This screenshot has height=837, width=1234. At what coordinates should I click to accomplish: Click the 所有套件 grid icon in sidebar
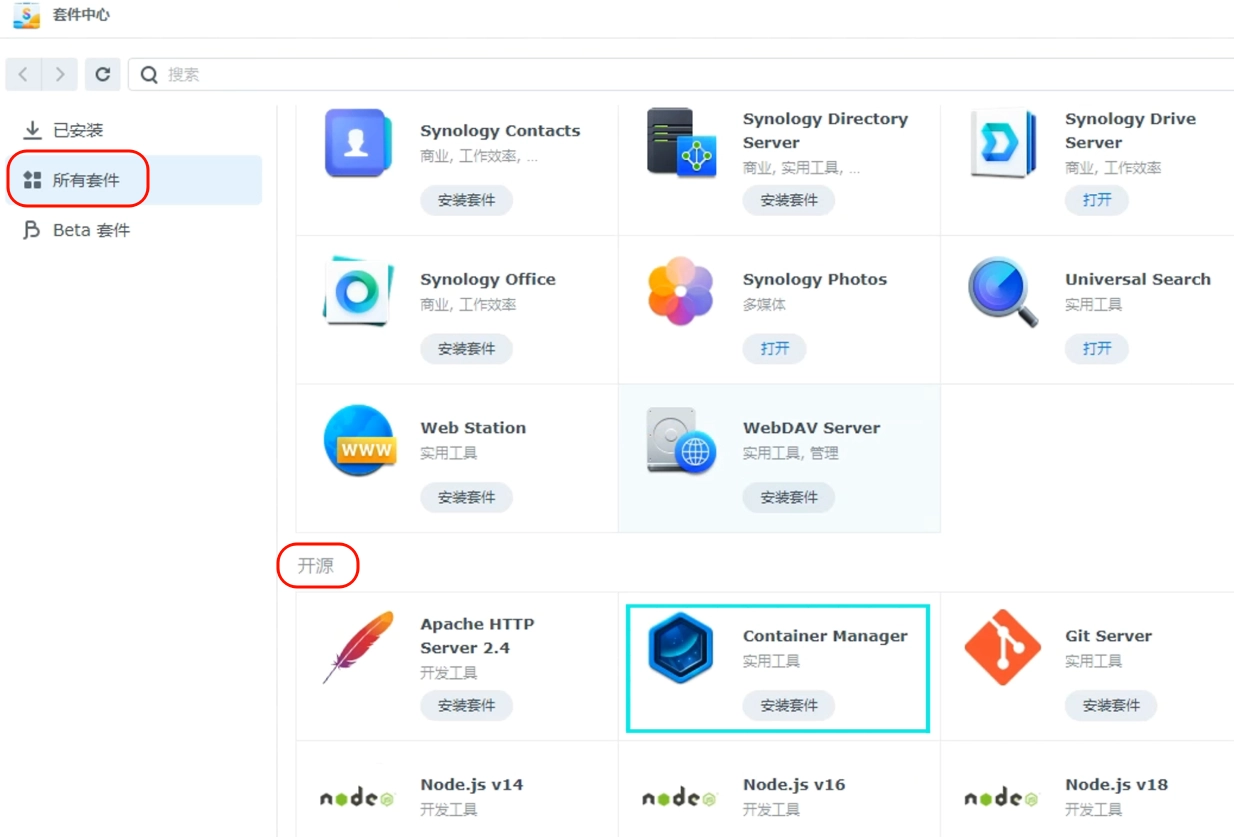tap(32, 180)
